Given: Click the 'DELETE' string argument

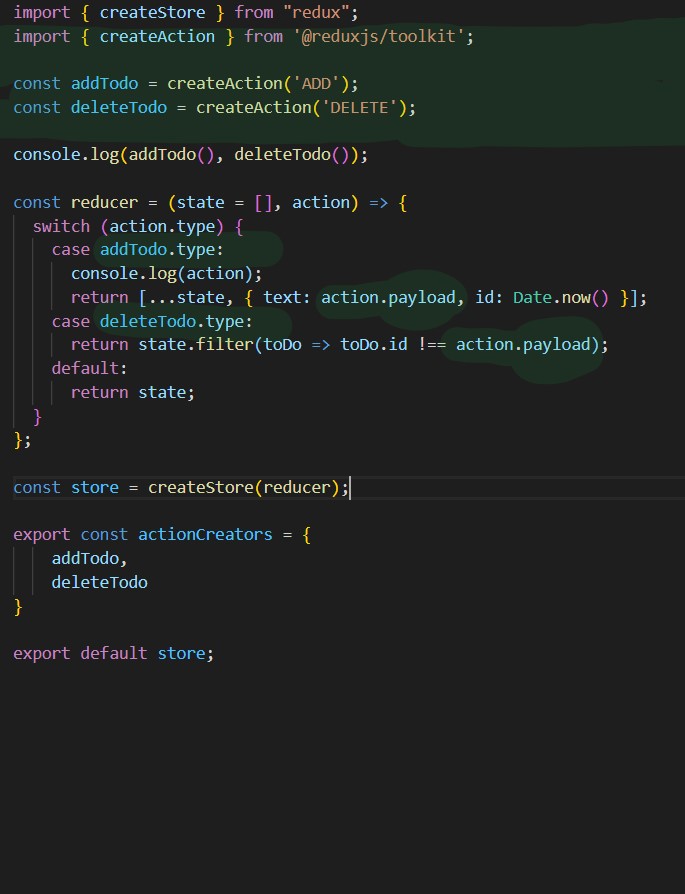Looking at the screenshot, I should (359, 108).
